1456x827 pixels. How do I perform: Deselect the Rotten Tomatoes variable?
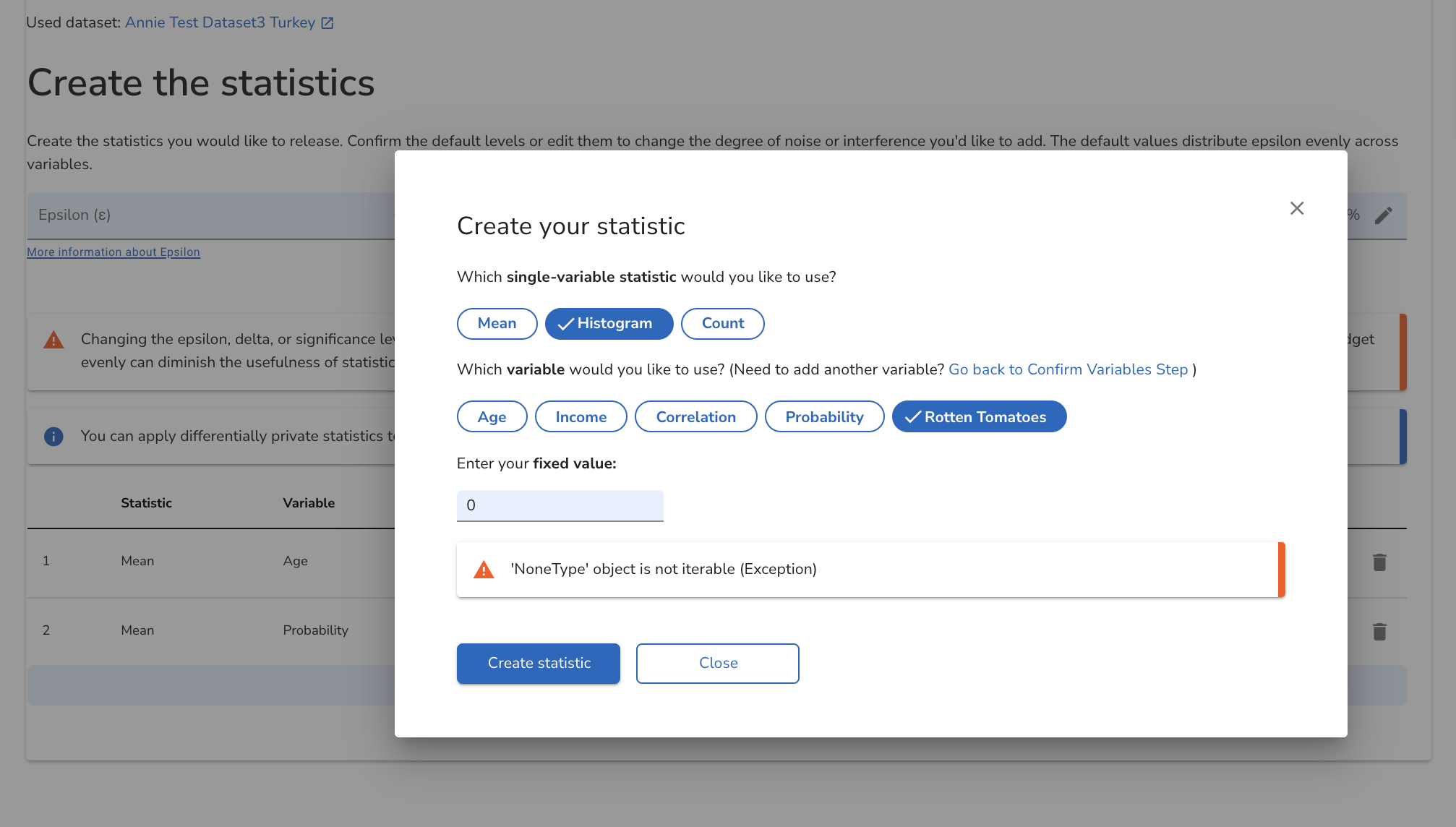point(979,416)
